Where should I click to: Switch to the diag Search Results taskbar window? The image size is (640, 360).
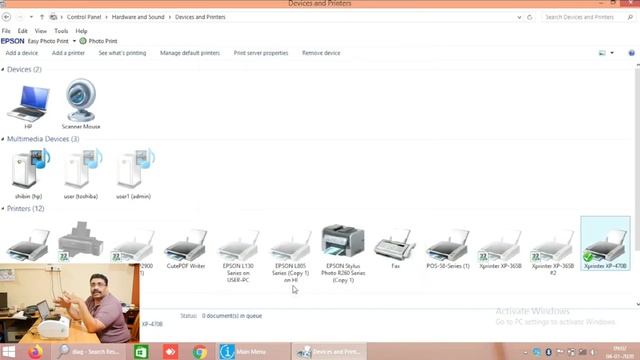[x=89, y=351]
